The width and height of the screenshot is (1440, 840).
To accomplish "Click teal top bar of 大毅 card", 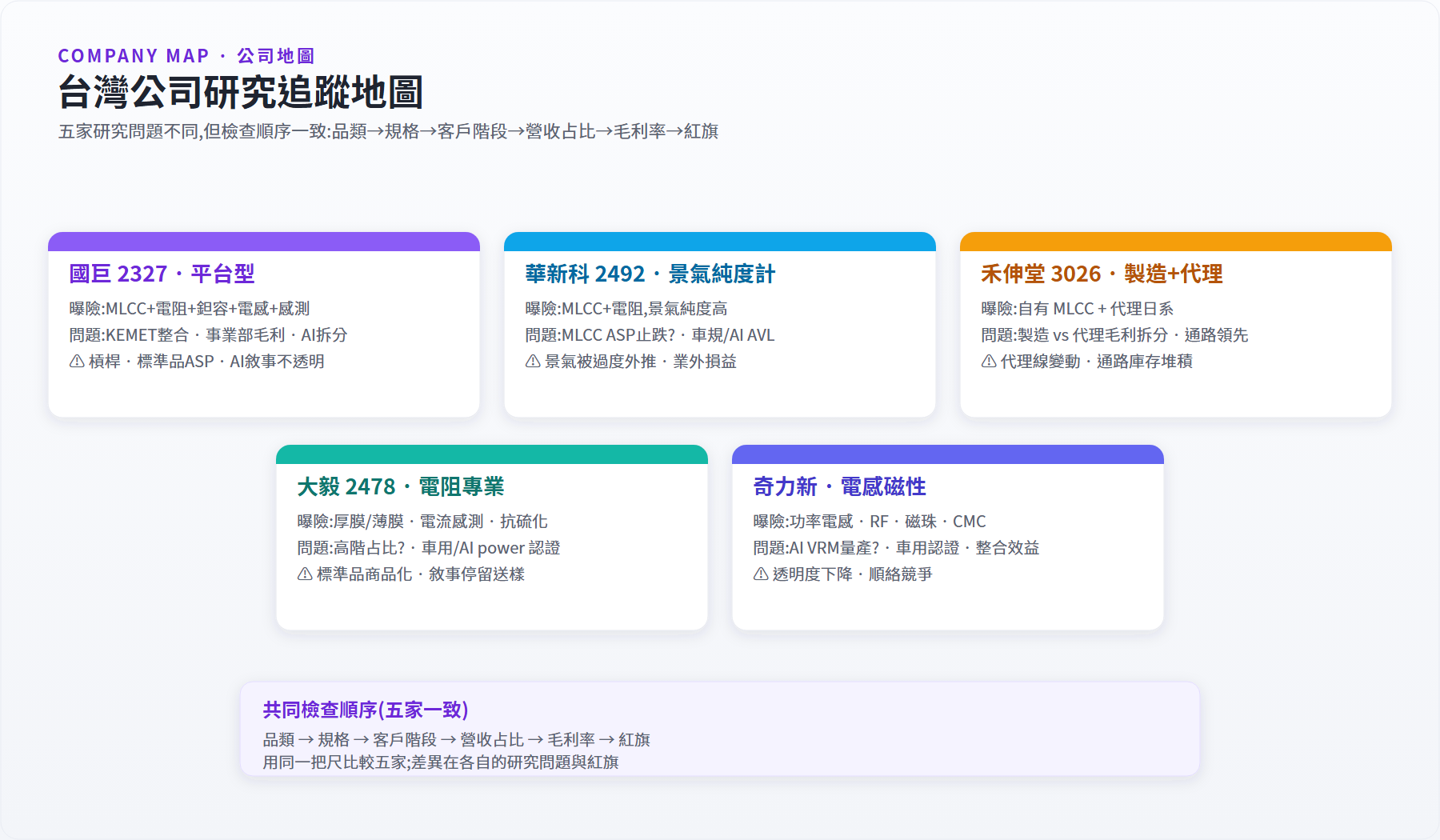I will coord(492,454).
